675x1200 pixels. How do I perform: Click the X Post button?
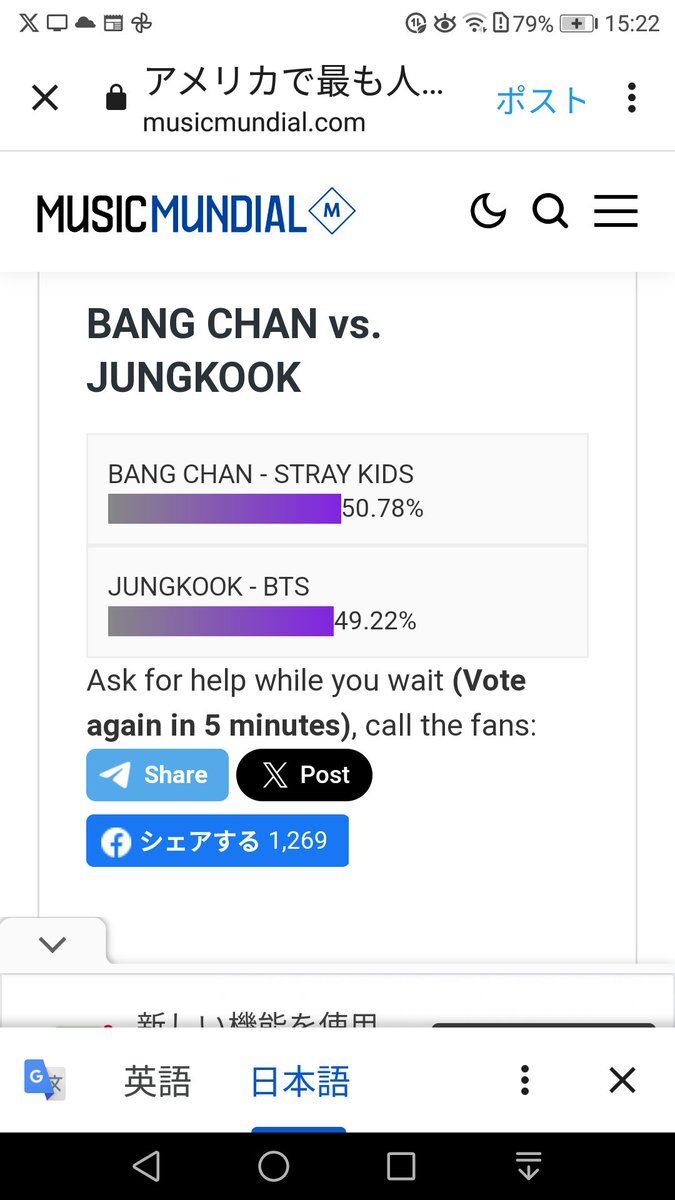(x=304, y=775)
